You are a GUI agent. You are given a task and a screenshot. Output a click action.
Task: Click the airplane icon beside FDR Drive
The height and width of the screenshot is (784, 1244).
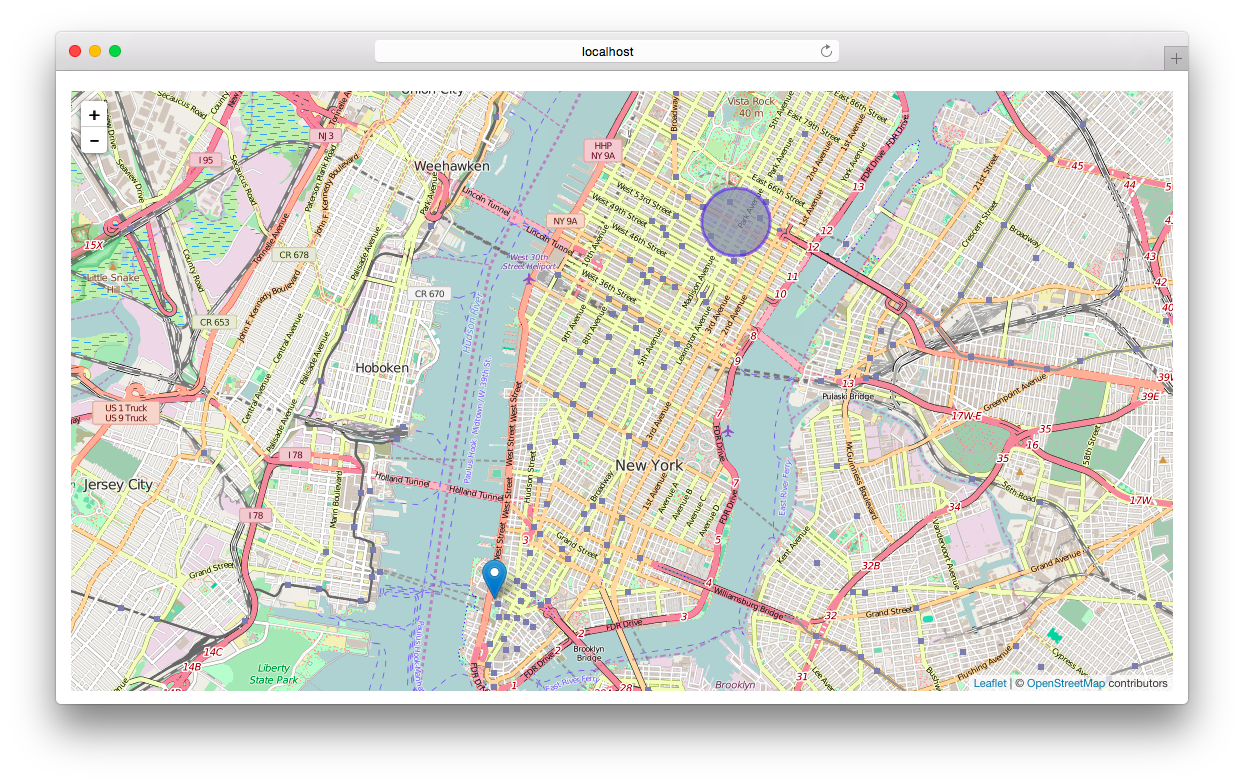728,431
